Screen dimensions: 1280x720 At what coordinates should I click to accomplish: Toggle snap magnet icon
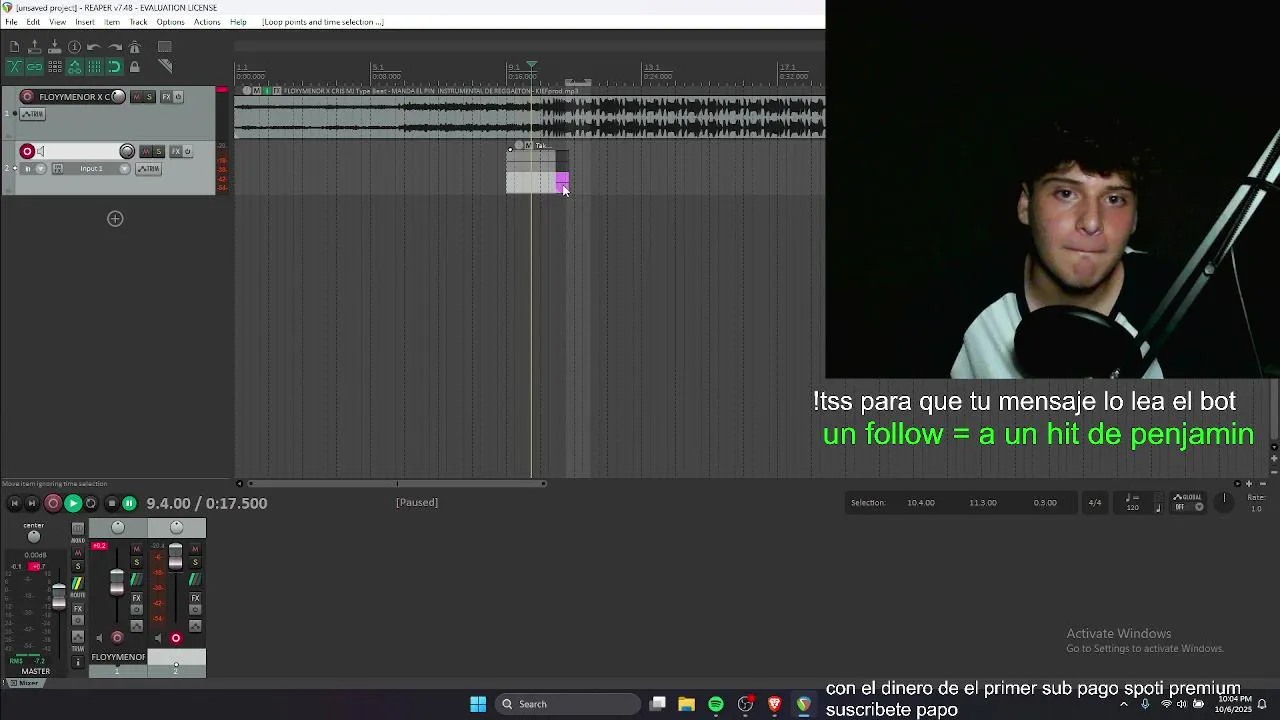pyautogui.click(x=114, y=67)
